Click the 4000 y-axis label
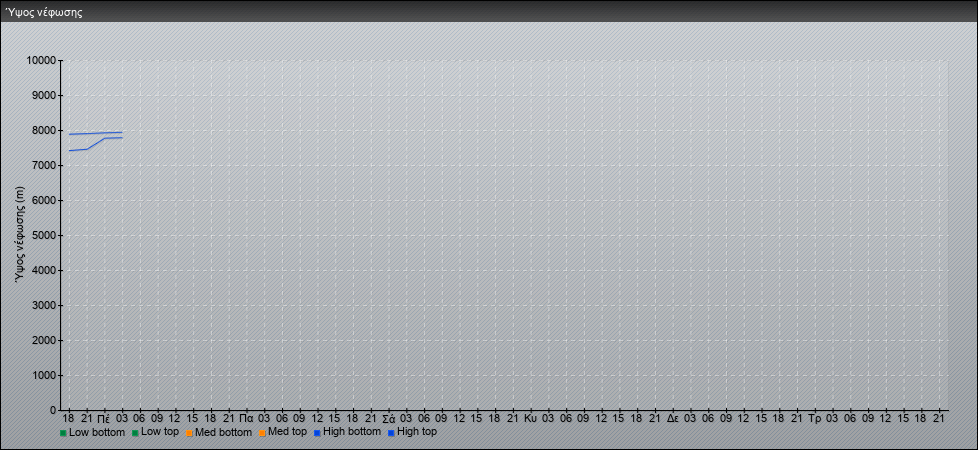978x450 pixels. 44,270
